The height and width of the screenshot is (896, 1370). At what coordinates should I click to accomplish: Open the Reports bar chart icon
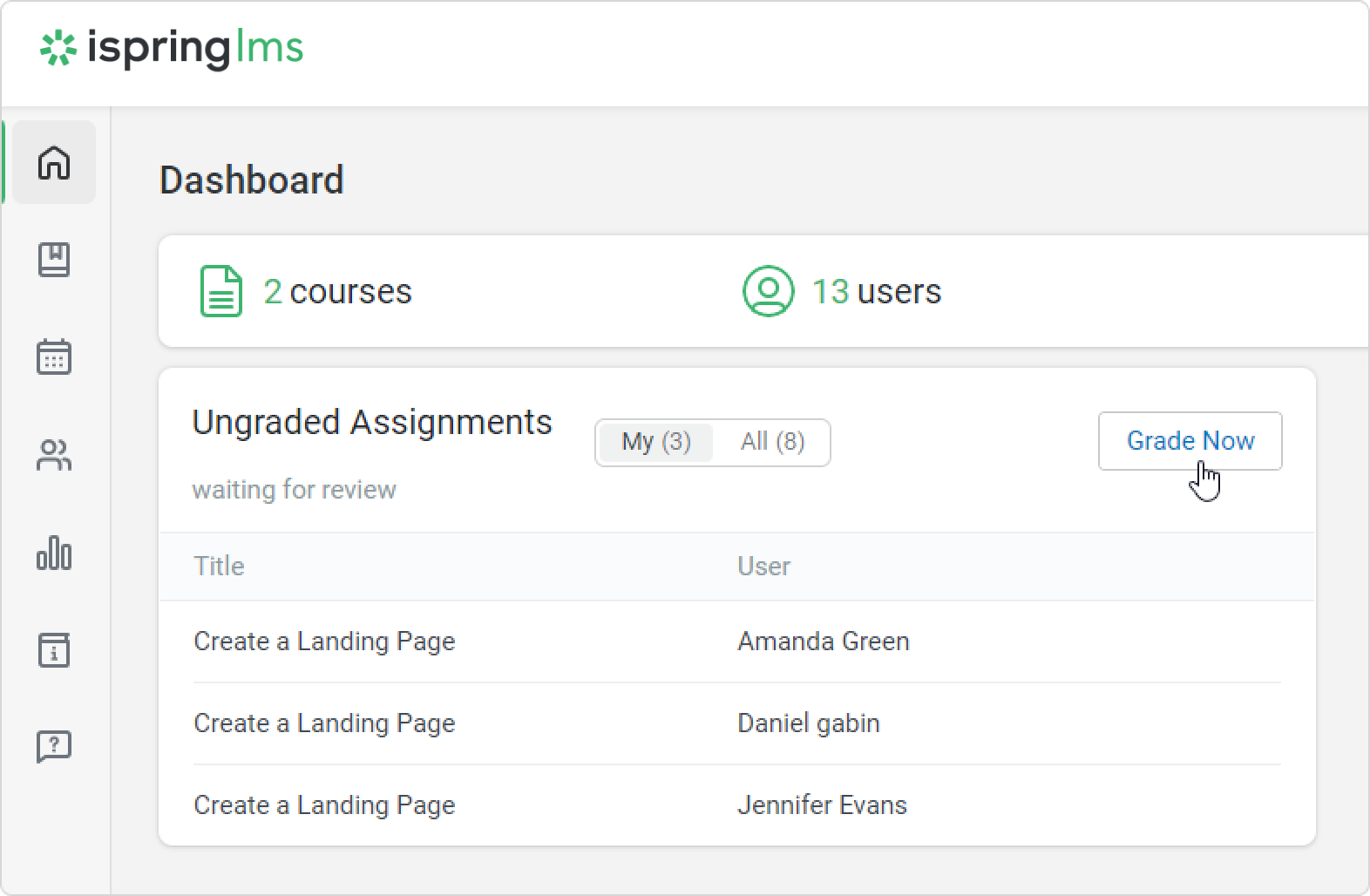(x=54, y=553)
